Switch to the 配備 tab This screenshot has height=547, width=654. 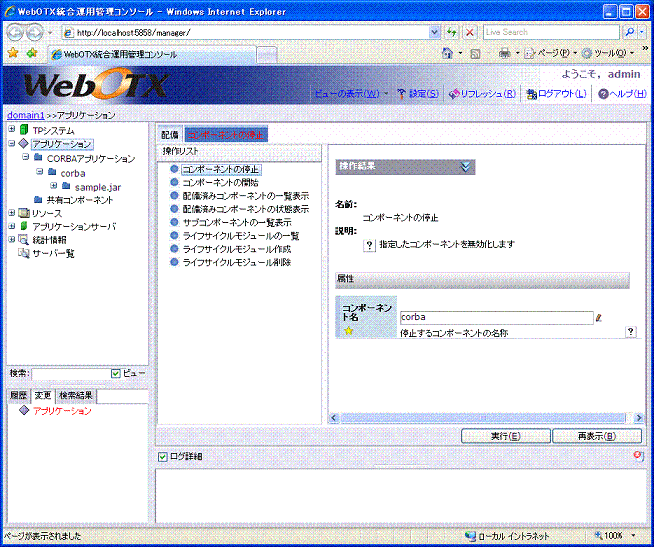tap(169, 134)
